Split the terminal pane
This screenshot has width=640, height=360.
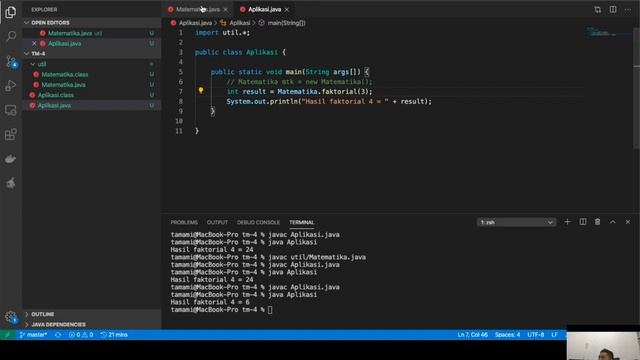click(x=582, y=222)
